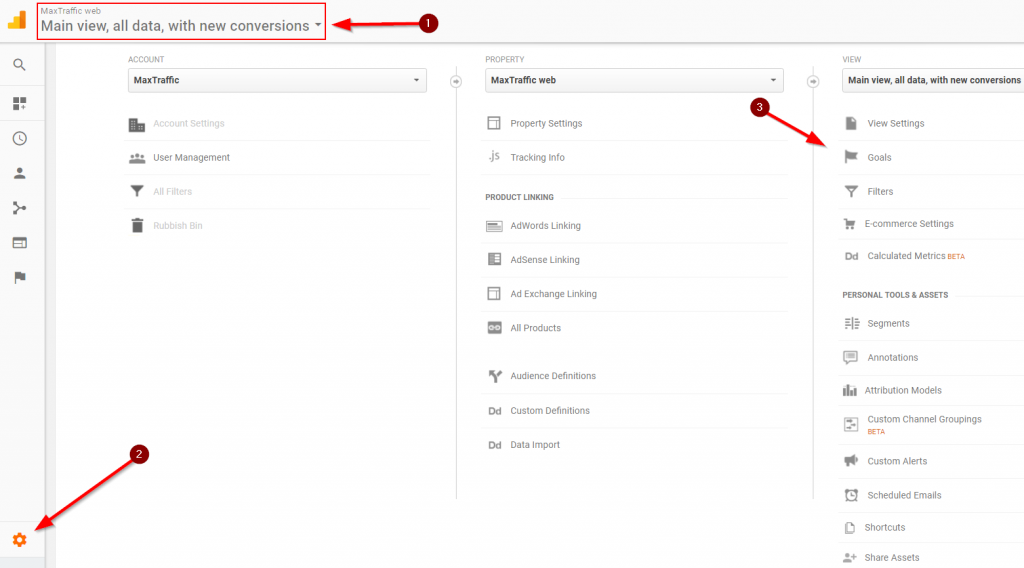Viewport: 1024px width, 568px height.
Task: Click the All Filters funnel icon
Action: click(x=137, y=191)
